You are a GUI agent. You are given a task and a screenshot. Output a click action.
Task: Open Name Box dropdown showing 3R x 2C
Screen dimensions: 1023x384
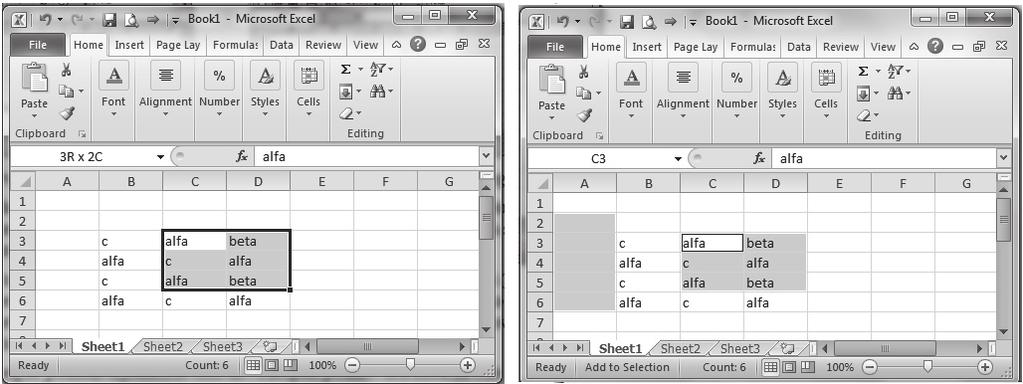(160, 156)
